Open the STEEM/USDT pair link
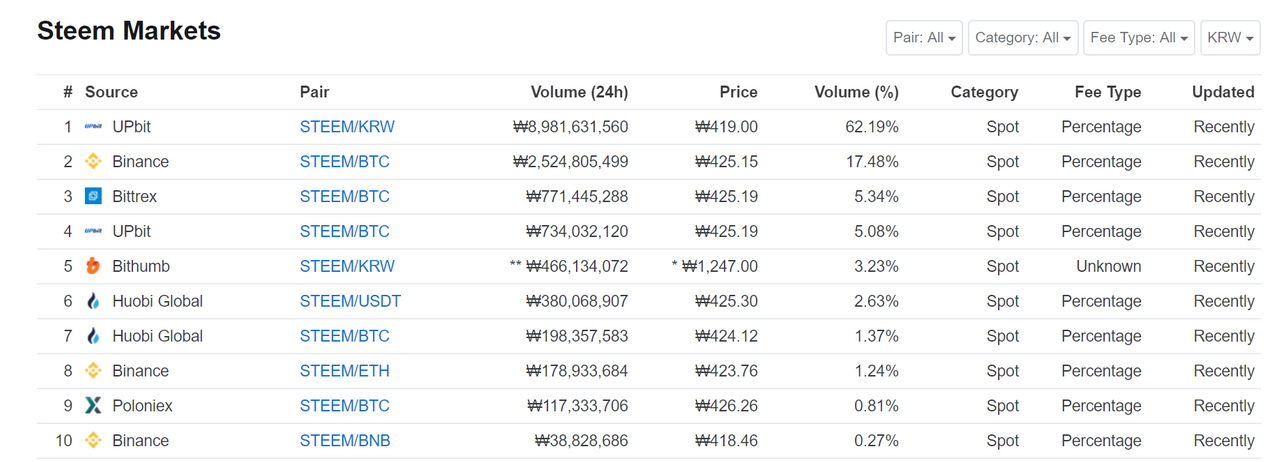This screenshot has width=1280, height=462. click(x=350, y=301)
